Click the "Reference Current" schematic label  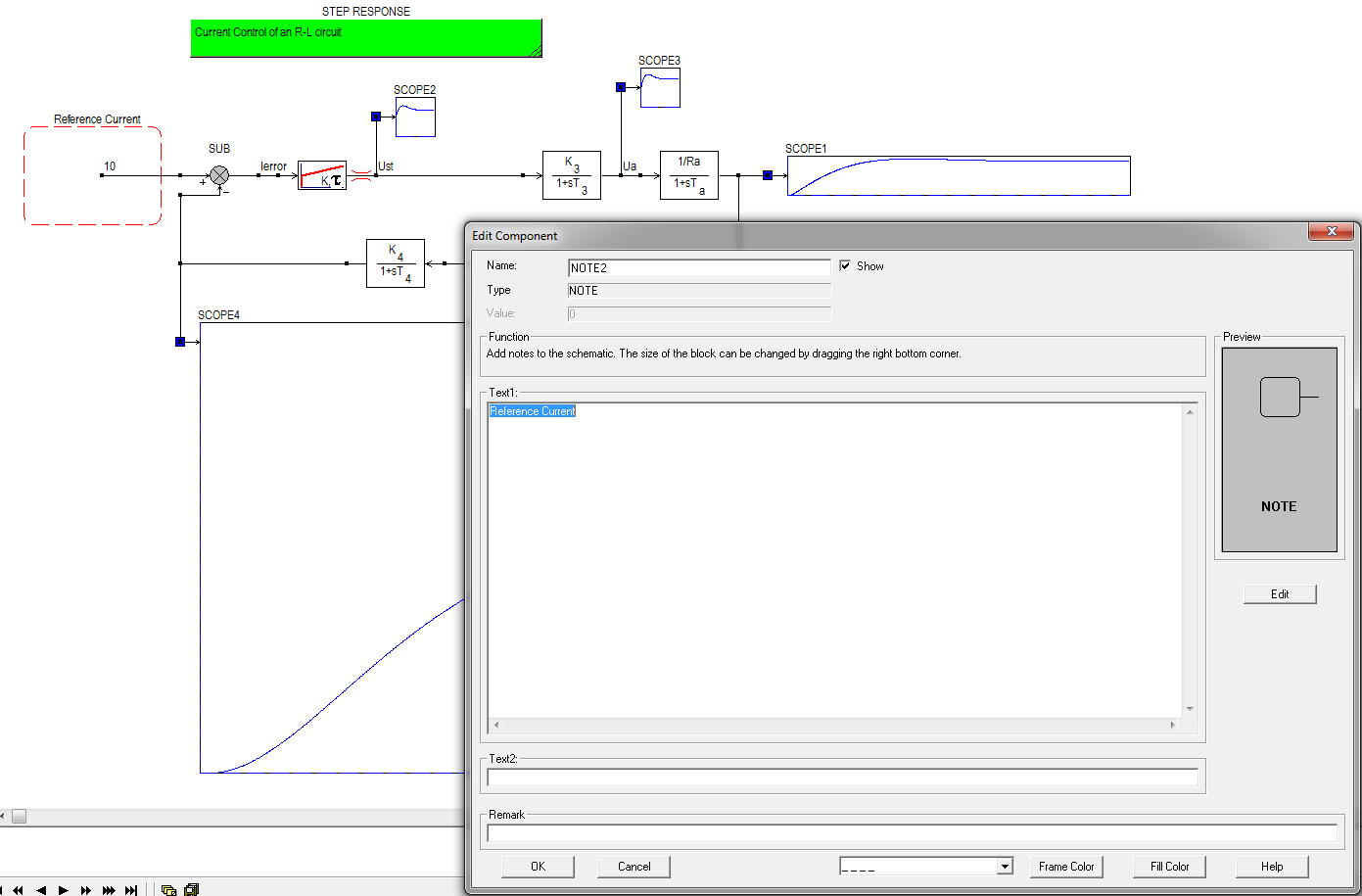click(x=97, y=119)
